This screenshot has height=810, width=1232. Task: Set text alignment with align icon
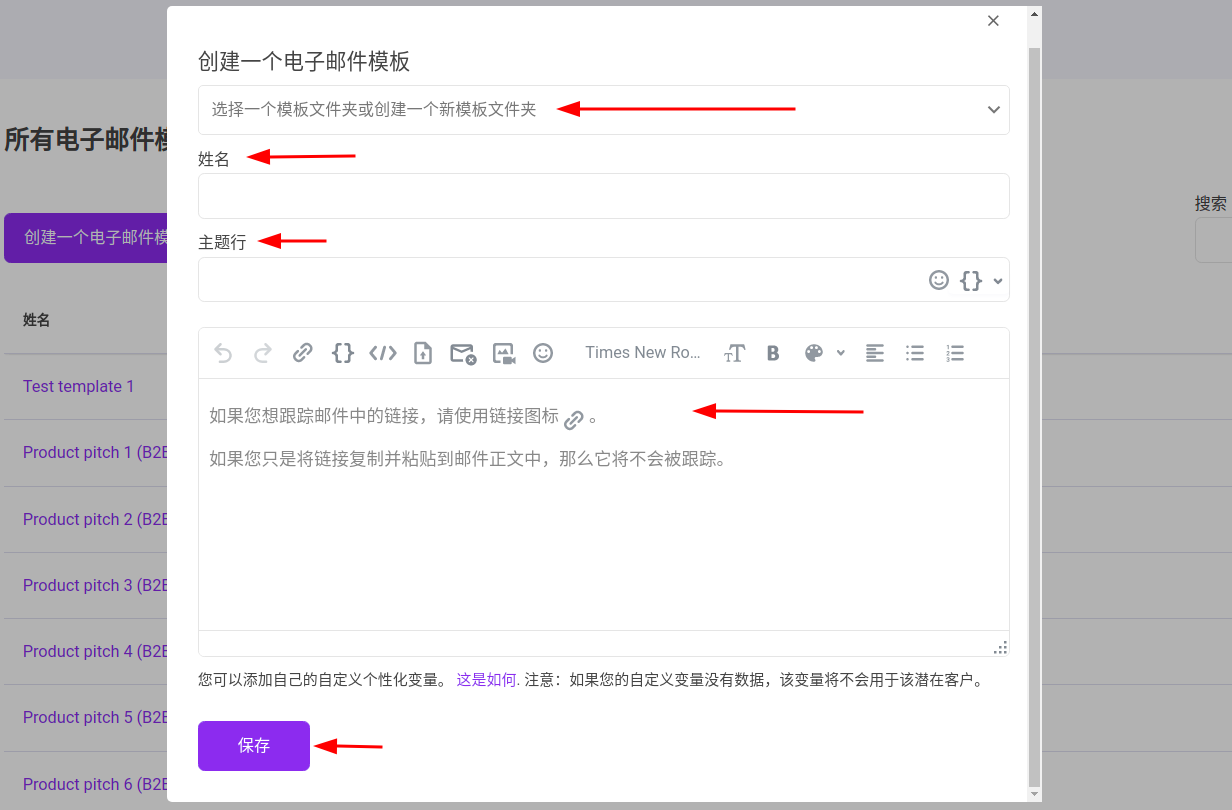pos(875,353)
